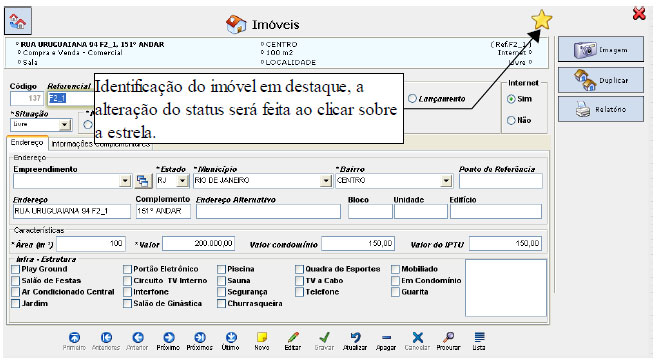
Task: Click the yellow star highlight icon
Action: point(542,20)
